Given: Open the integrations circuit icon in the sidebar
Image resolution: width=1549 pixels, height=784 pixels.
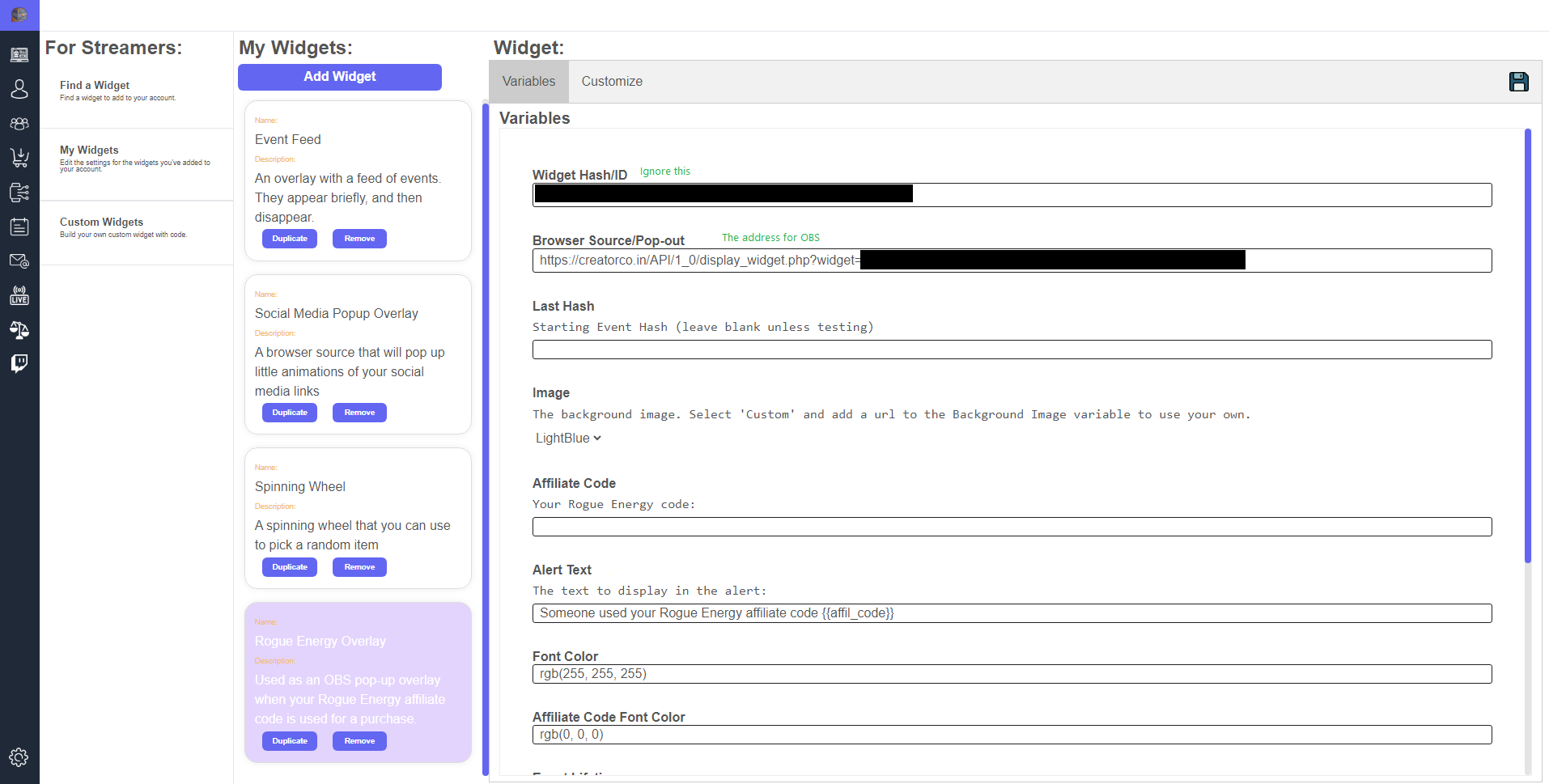Looking at the screenshot, I should click(x=19, y=193).
